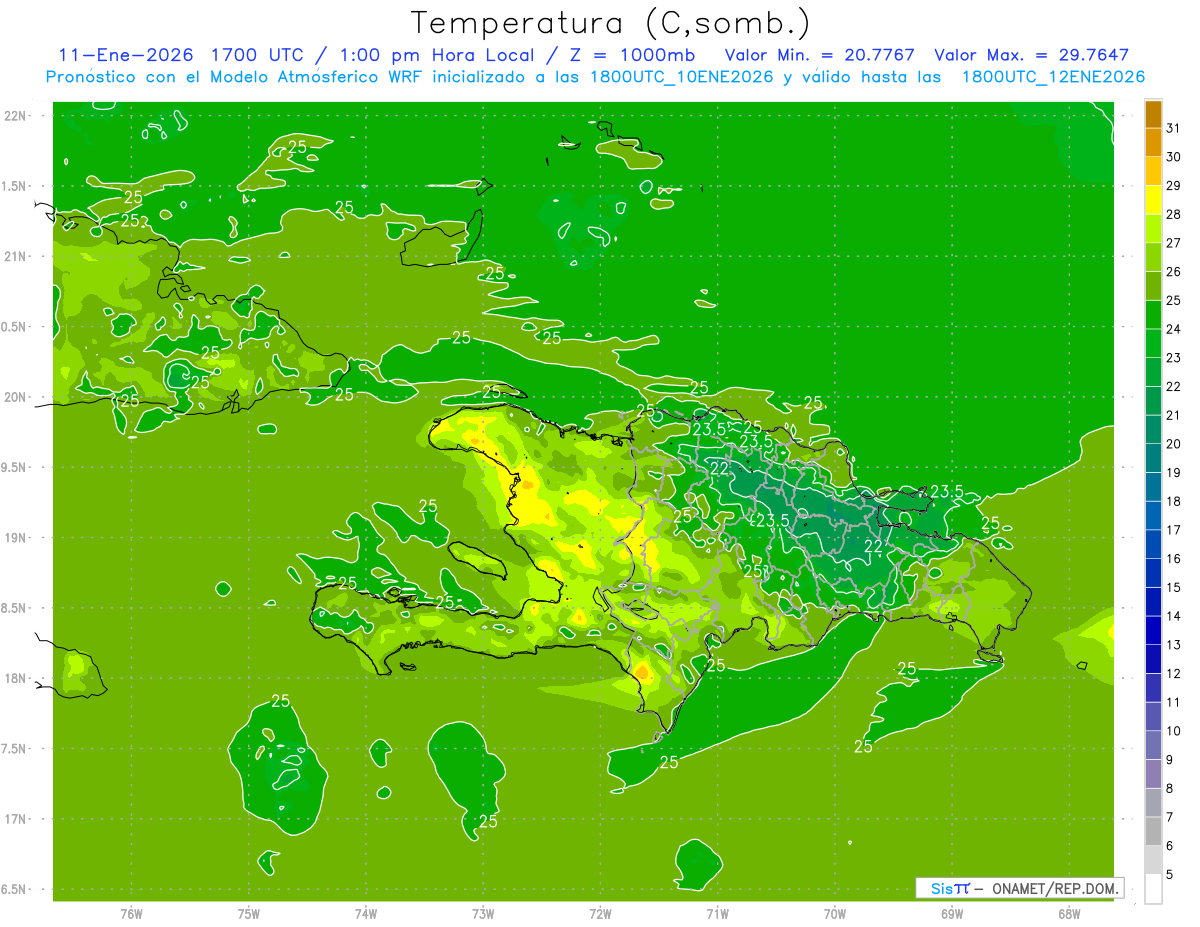The height and width of the screenshot is (927, 1200).
Task: Click the '74W' longitude axis label
Action: pyautogui.click(x=366, y=913)
